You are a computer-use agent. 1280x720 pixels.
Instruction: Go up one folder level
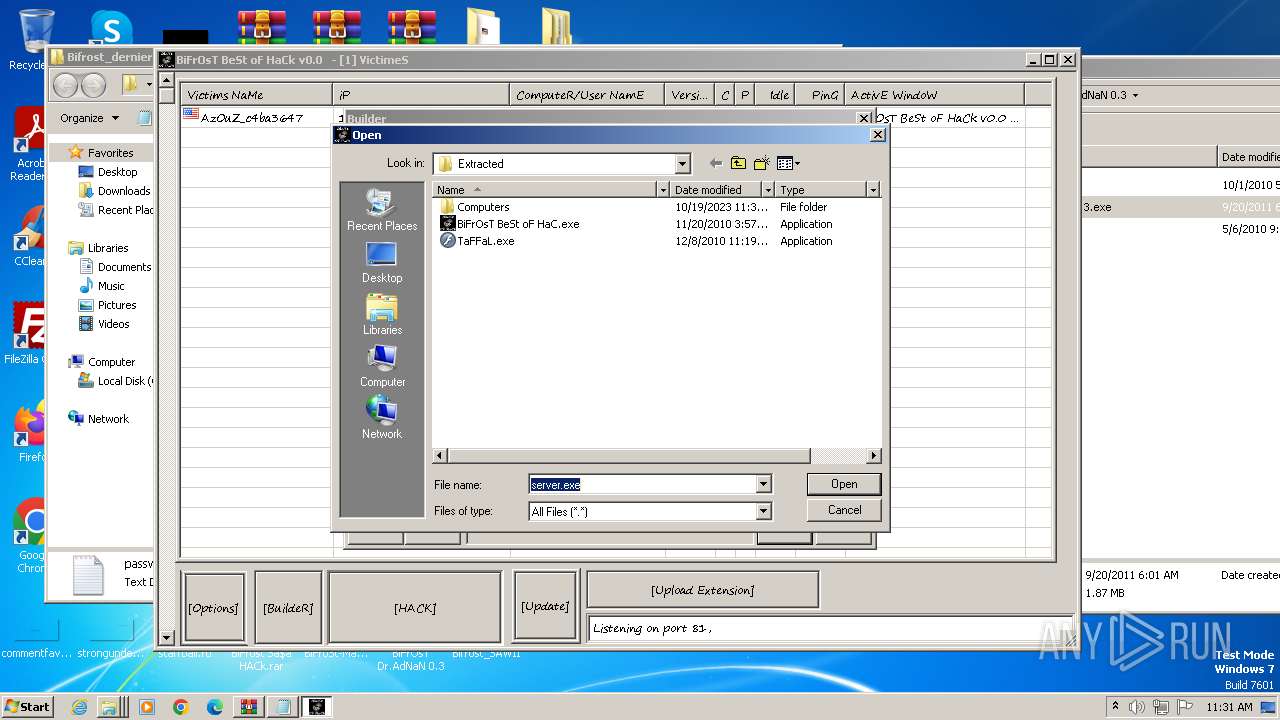tap(738, 163)
